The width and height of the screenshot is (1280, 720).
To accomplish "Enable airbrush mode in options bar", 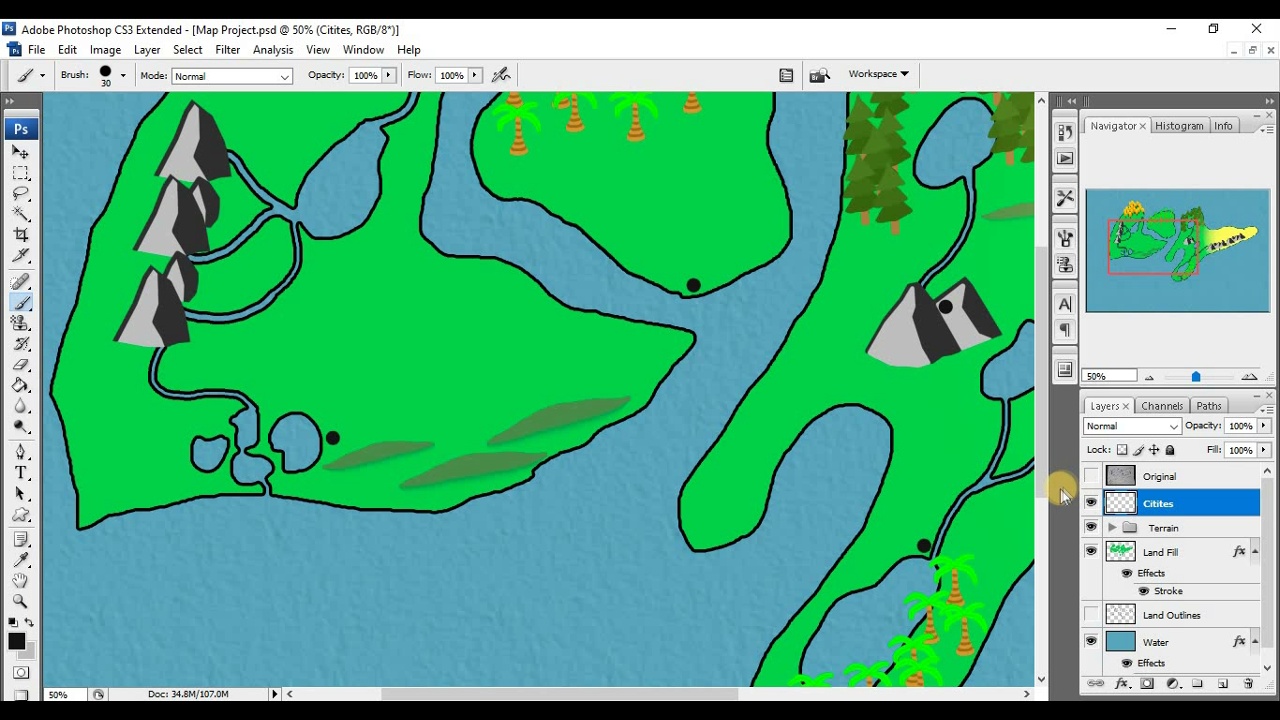I will [501, 75].
